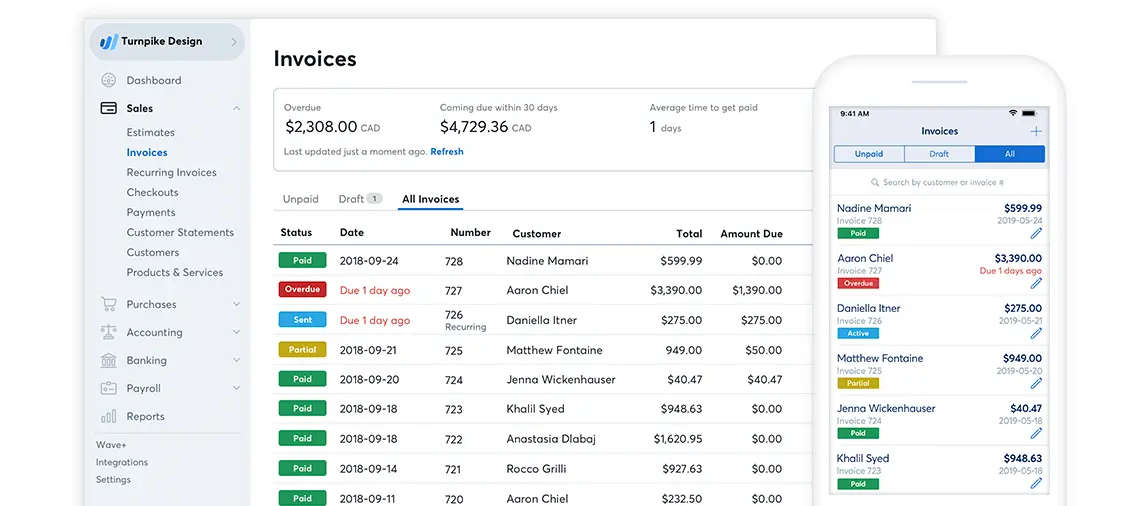Tap edit pencil for Nadine Mamari invoice
The height and width of the screenshot is (506, 1130).
[1036, 233]
